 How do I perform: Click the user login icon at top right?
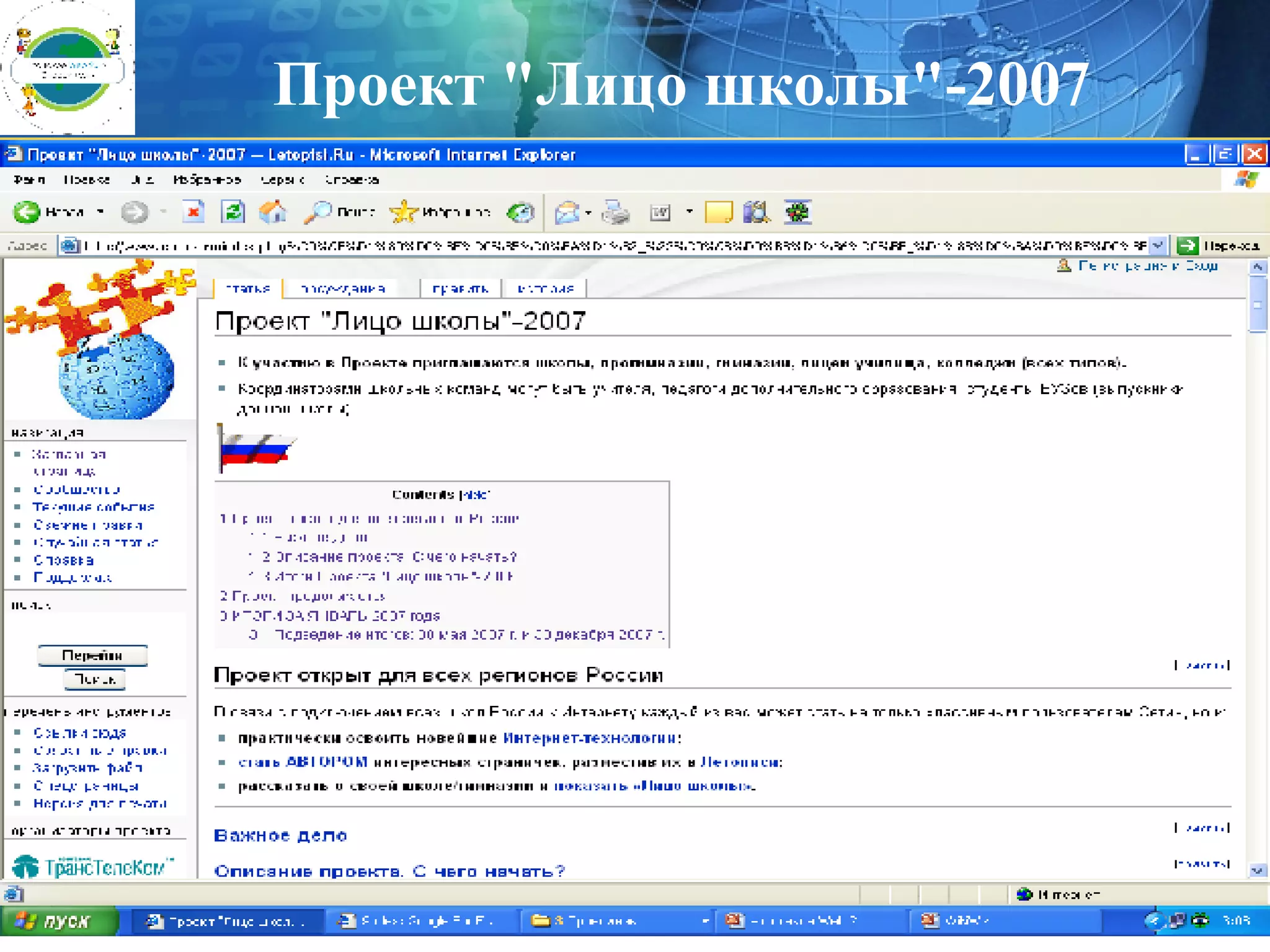1064,266
